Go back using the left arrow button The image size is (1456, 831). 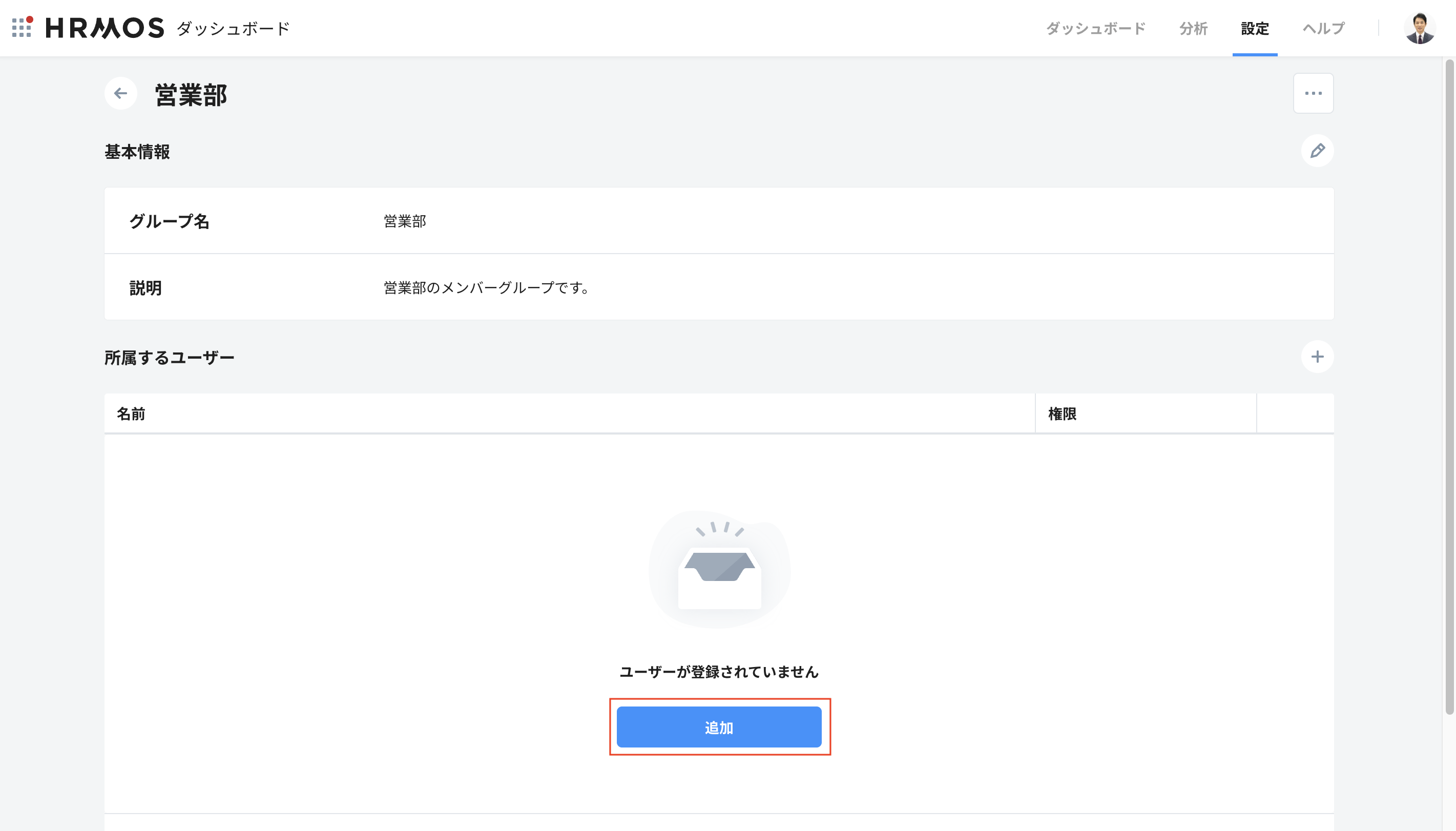[x=120, y=93]
